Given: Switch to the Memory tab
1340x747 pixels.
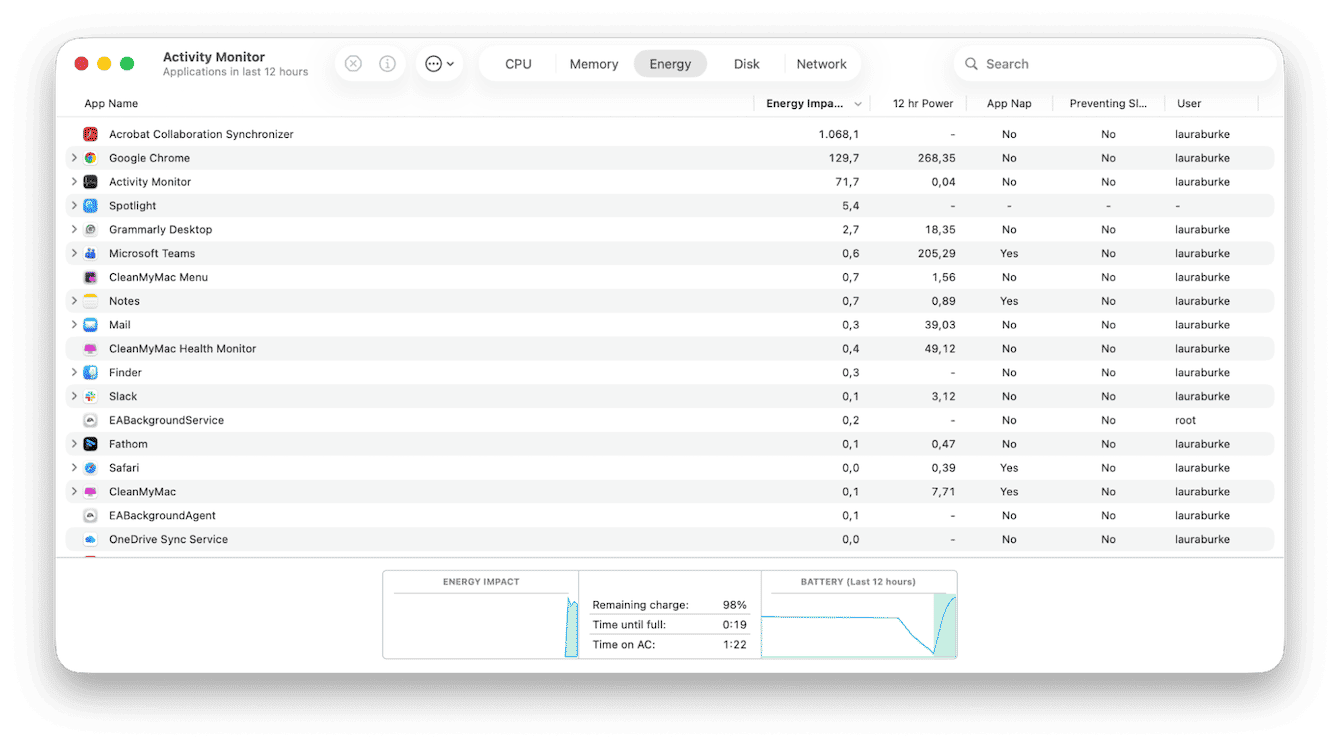Looking at the screenshot, I should pyautogui.click(x=593, y=63).
